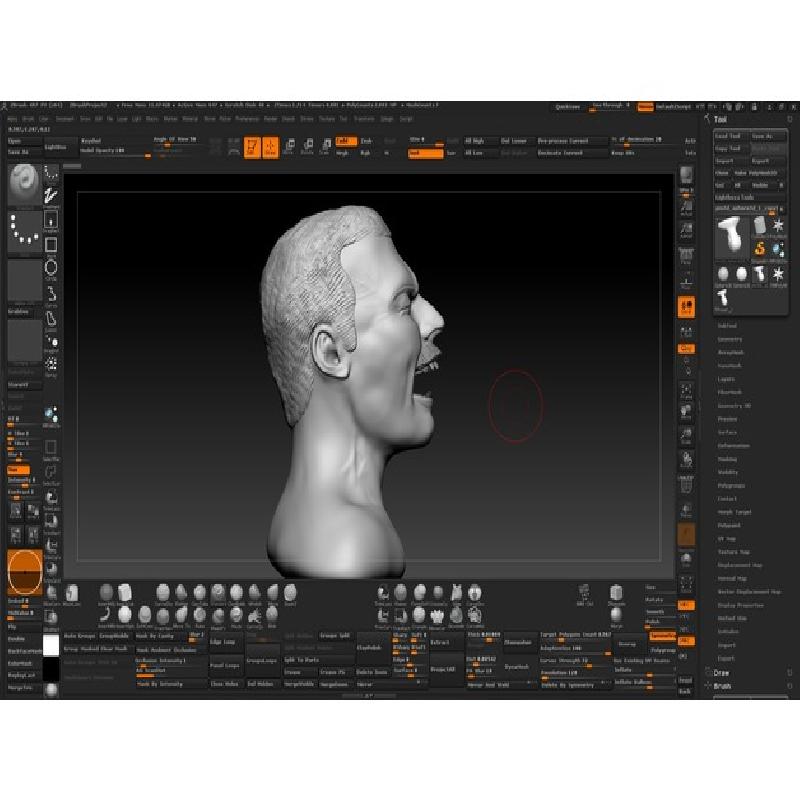
Task: Open the Zplugin menu
Action: tap(387, 119)
